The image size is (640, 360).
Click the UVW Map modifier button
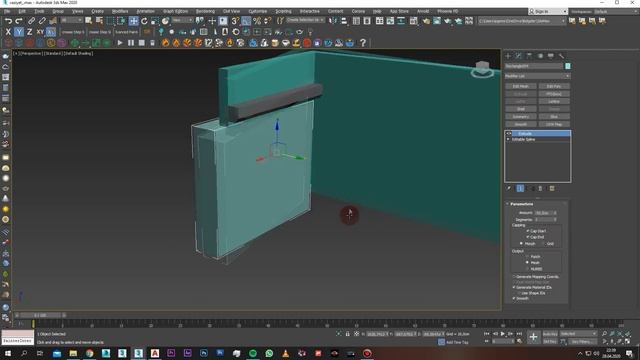click(x=554, y=124)
